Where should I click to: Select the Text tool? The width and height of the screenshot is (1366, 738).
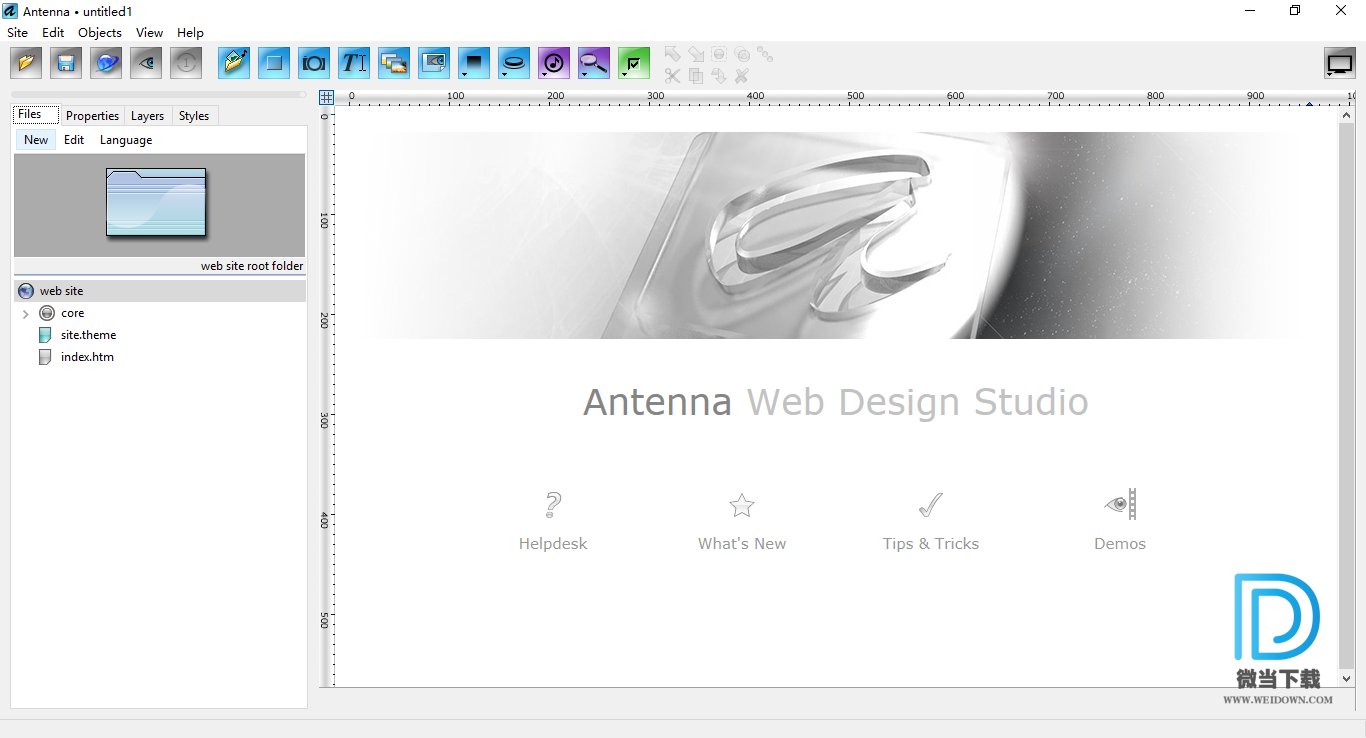point(354,63)
